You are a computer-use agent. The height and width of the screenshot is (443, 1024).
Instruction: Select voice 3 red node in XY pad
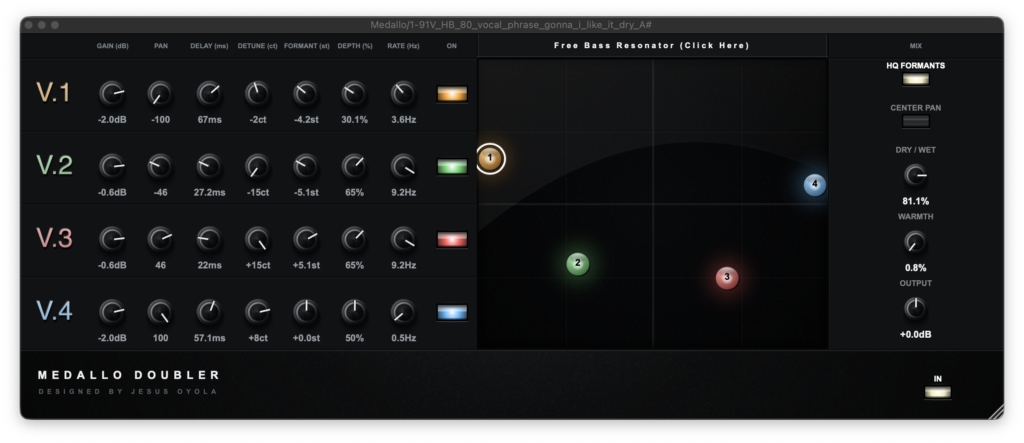click(727, 278)
